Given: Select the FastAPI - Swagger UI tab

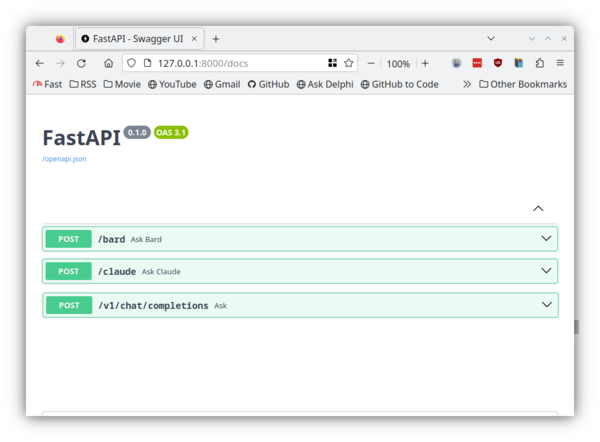Looking at the screenshot, I should pyautogui.click(x=139, y=39).
